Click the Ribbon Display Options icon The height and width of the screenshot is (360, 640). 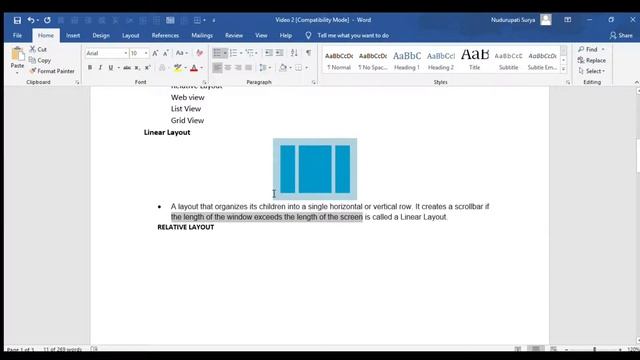pyautogui.click(x=568, y=20)
